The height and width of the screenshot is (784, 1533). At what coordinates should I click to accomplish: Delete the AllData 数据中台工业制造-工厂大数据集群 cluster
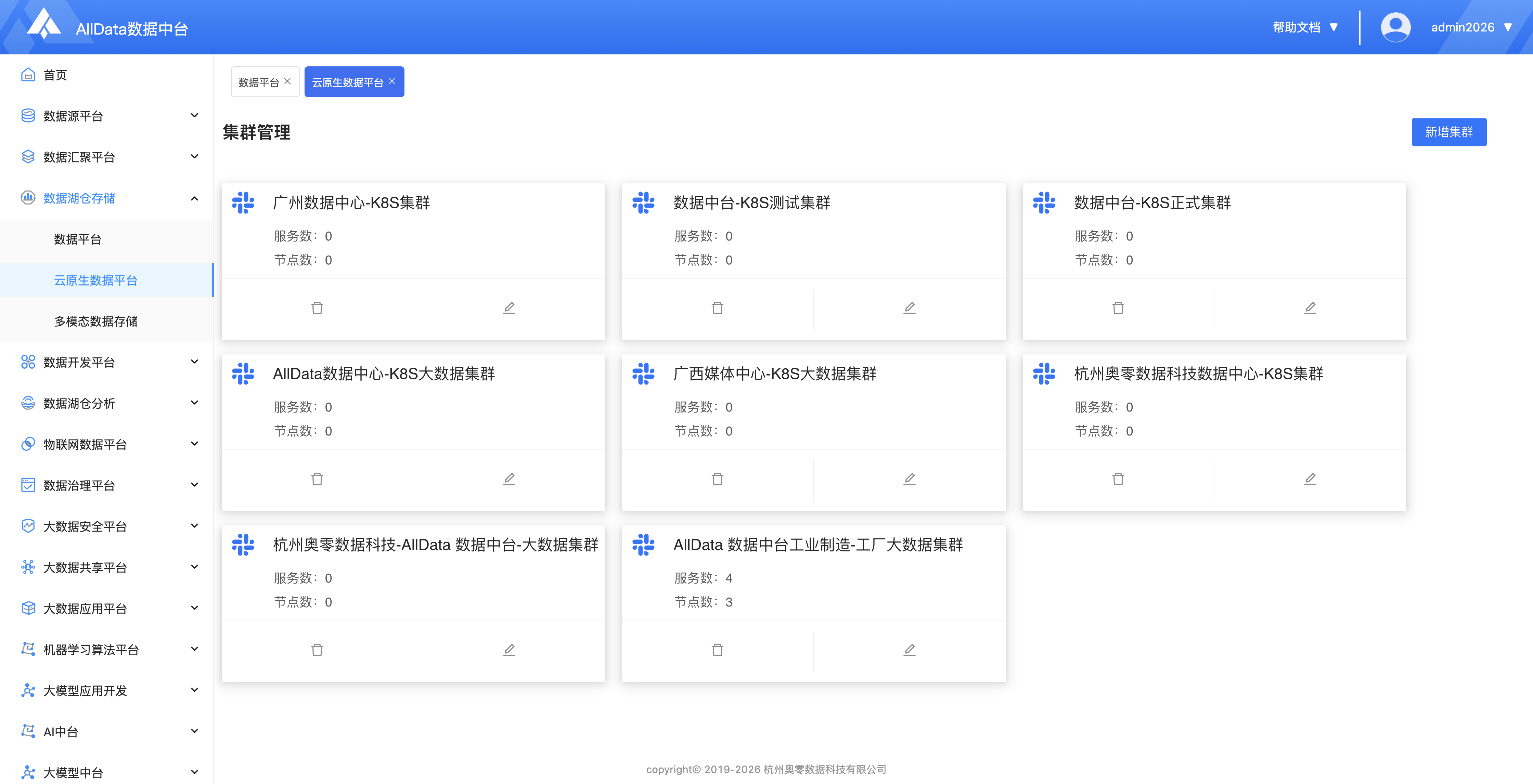pyautogui.click(x=718, y=650)
